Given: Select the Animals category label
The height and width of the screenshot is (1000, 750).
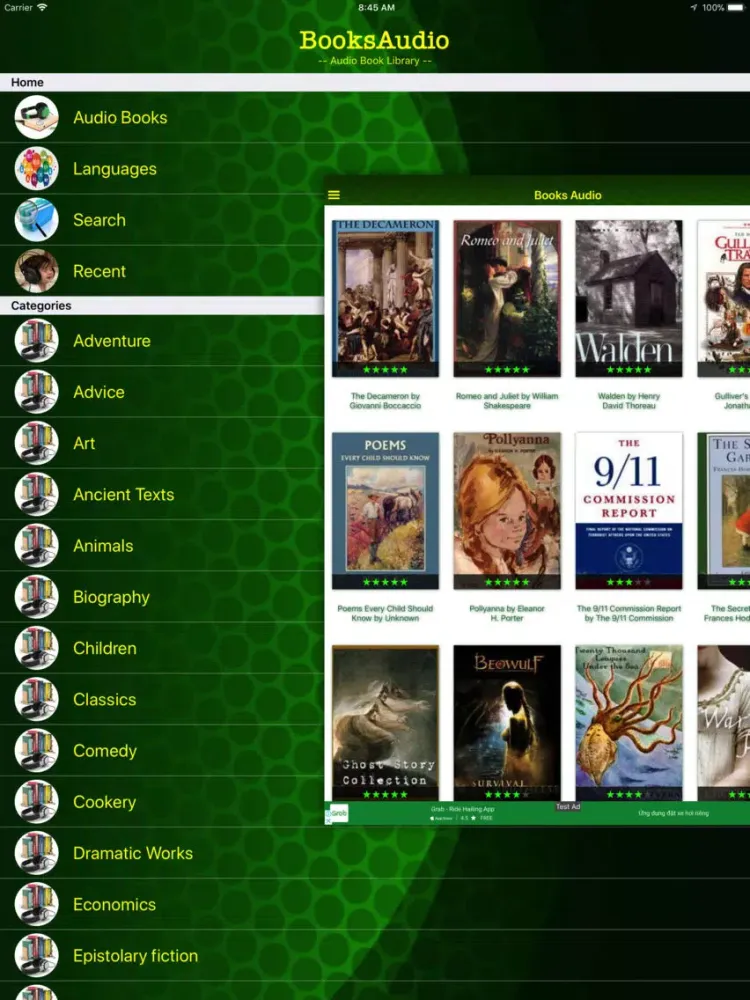Looking at the screenshot, I should tap(103, 545).
